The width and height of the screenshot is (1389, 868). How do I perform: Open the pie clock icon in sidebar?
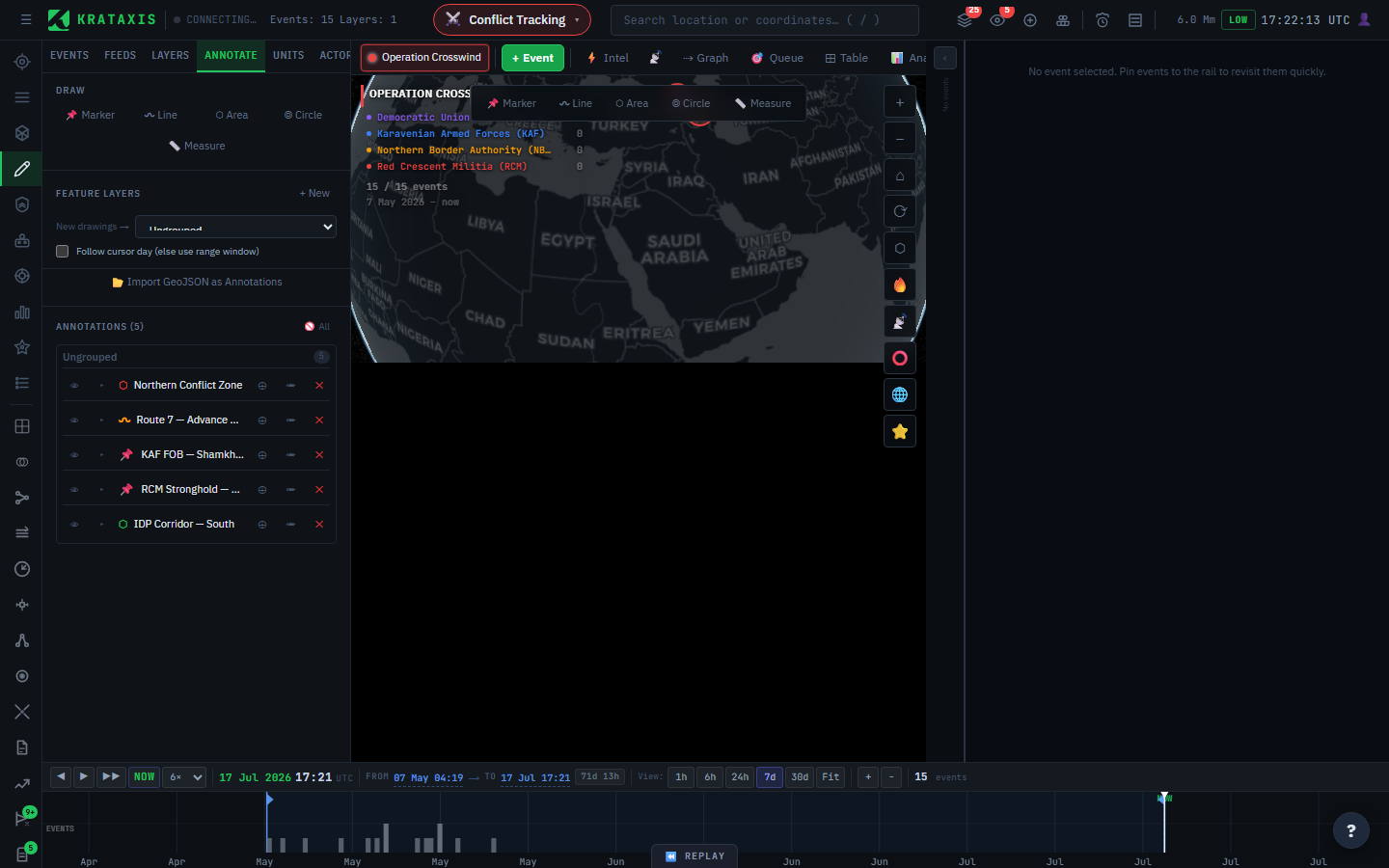click(22, 569)
